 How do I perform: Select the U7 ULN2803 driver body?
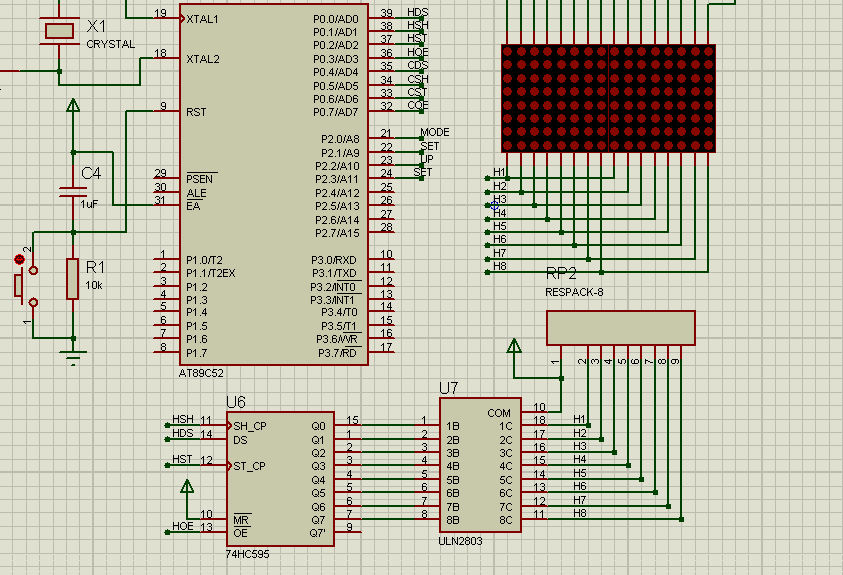pyautogui.click(x=480, y=465)
